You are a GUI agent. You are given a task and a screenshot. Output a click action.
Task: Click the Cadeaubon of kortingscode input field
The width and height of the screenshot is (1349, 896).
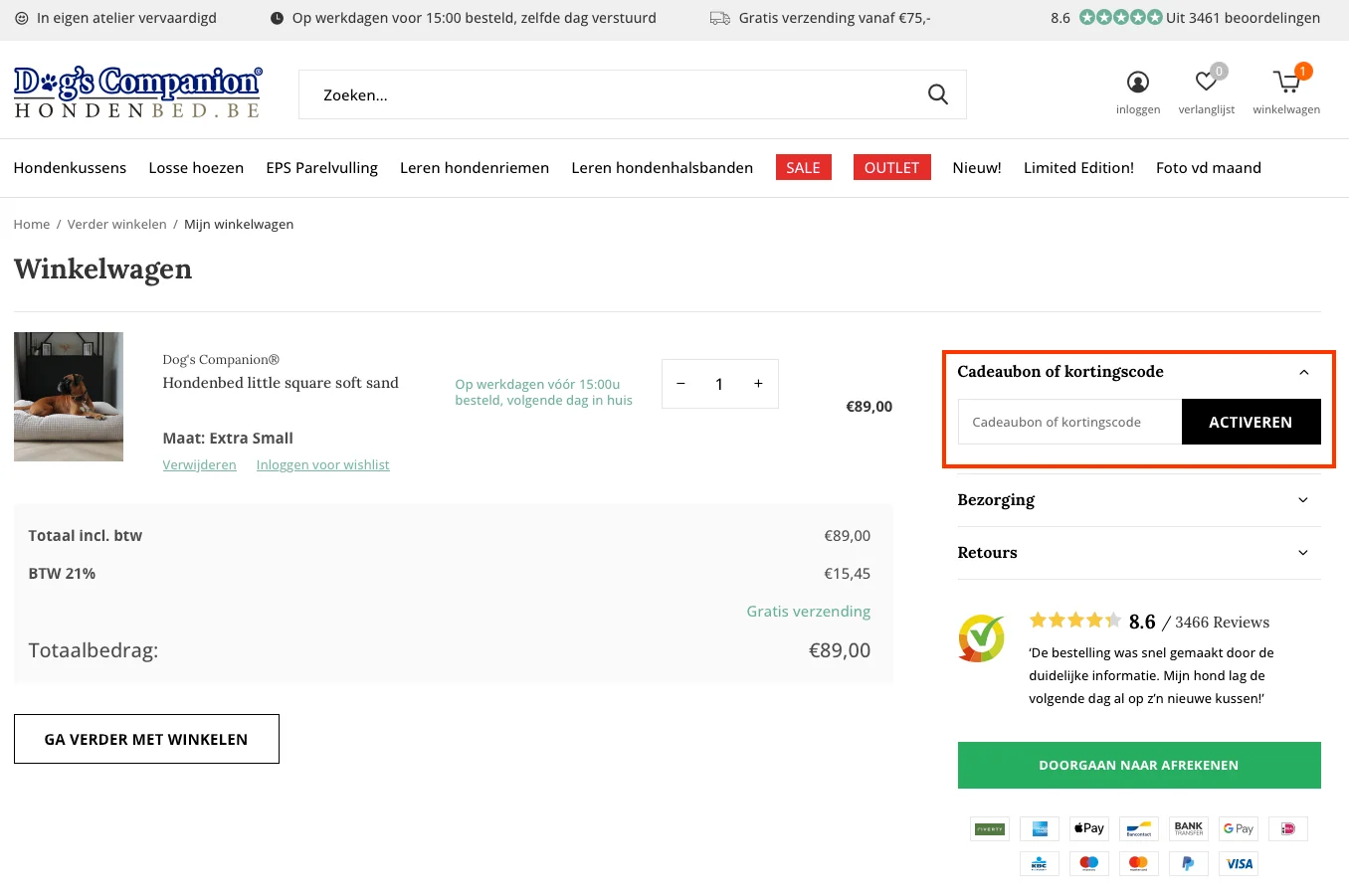point(1068,422)
